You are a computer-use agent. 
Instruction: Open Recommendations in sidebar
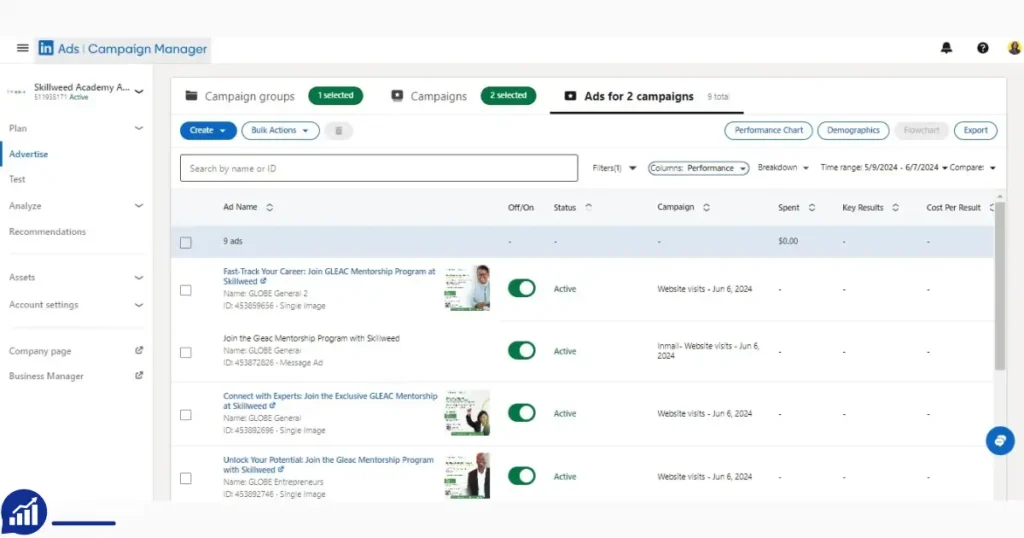click(47, 232)
